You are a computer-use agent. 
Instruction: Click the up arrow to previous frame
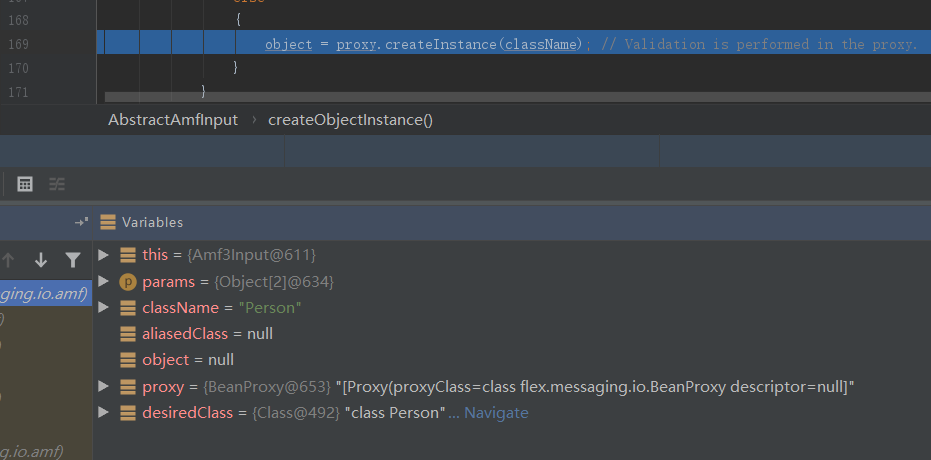pyautogui.click(x=9, y=260)
